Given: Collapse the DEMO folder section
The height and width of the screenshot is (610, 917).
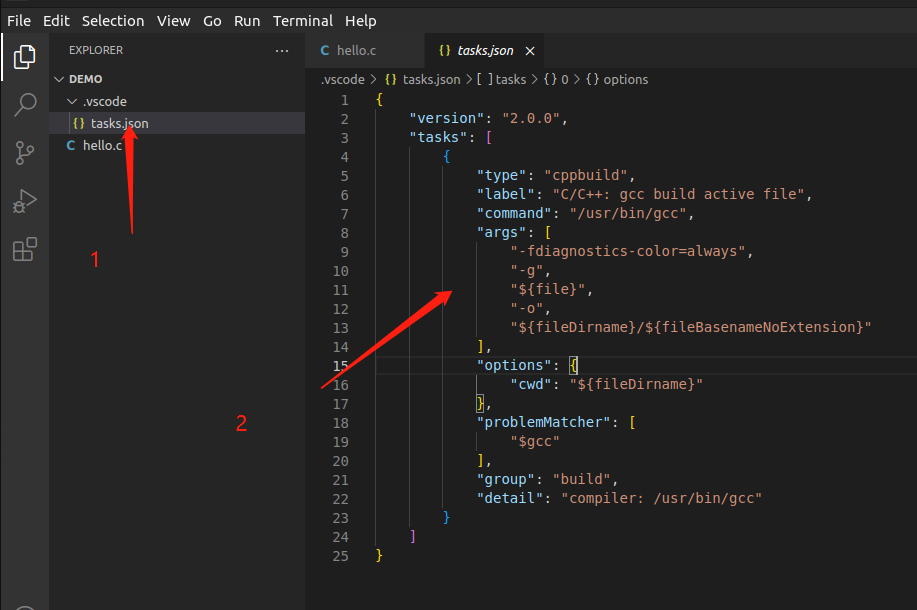Looking at the screenshot, I should click(59, 79).
